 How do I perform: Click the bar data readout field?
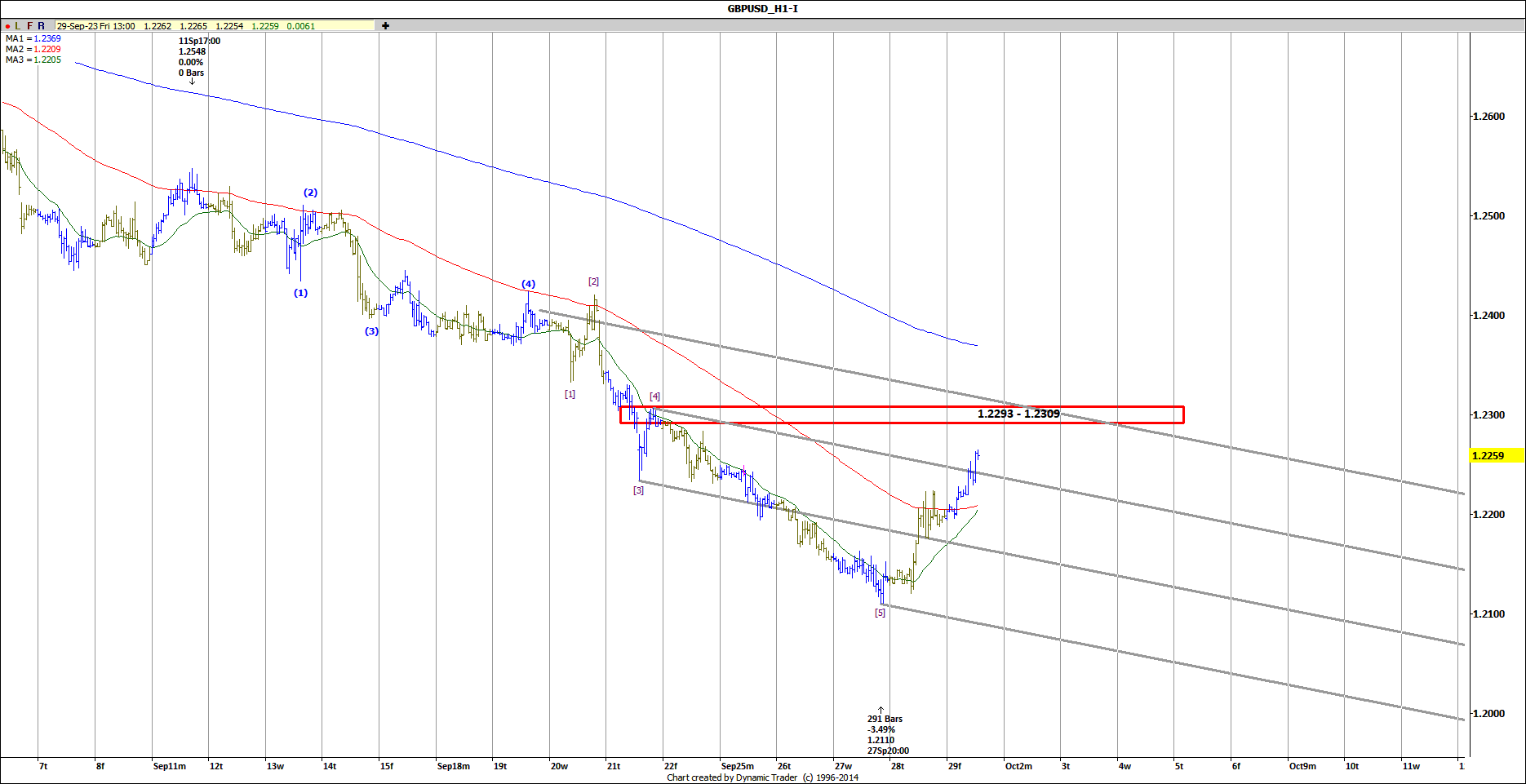[x=215, y=26]
